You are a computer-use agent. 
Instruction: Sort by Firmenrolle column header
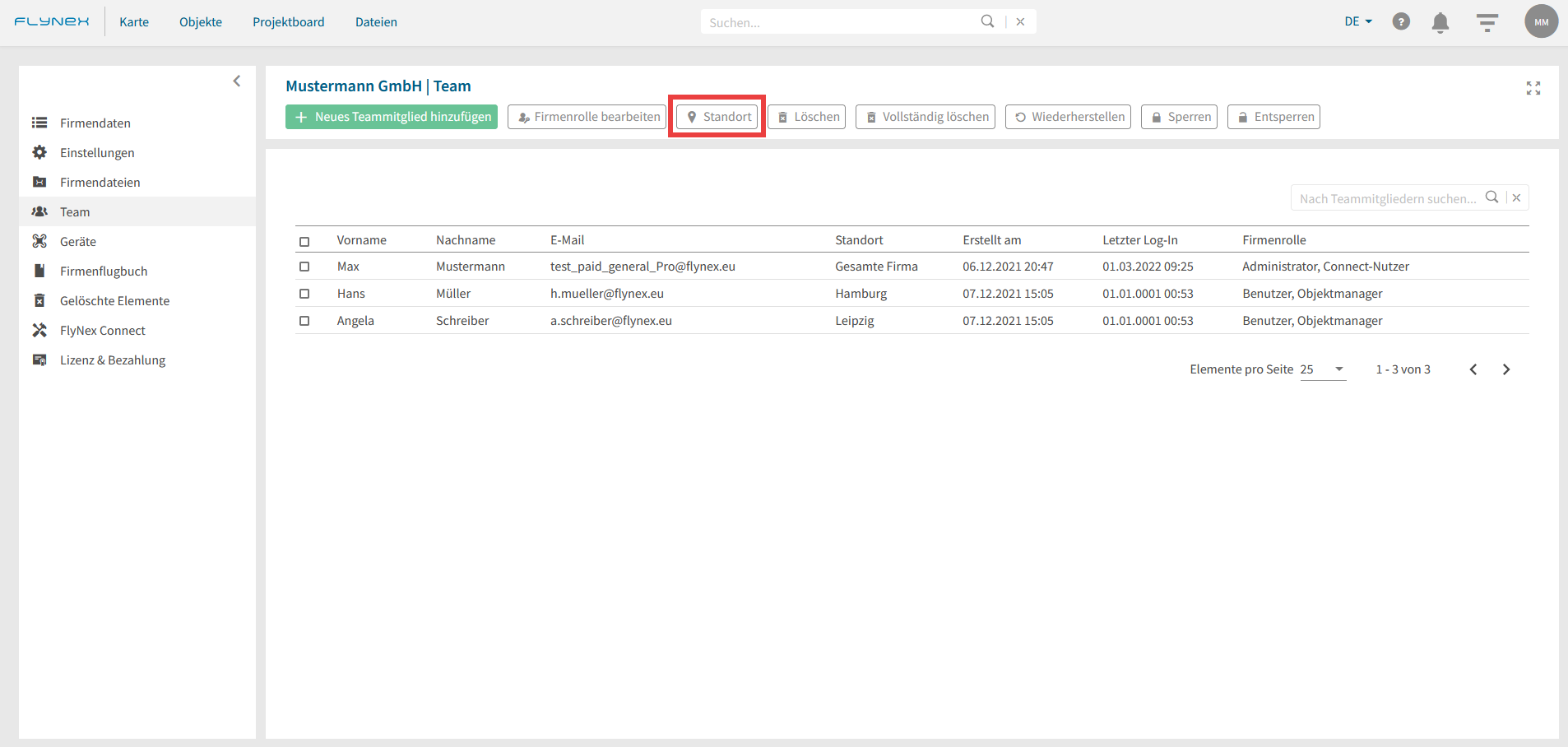1273,240
